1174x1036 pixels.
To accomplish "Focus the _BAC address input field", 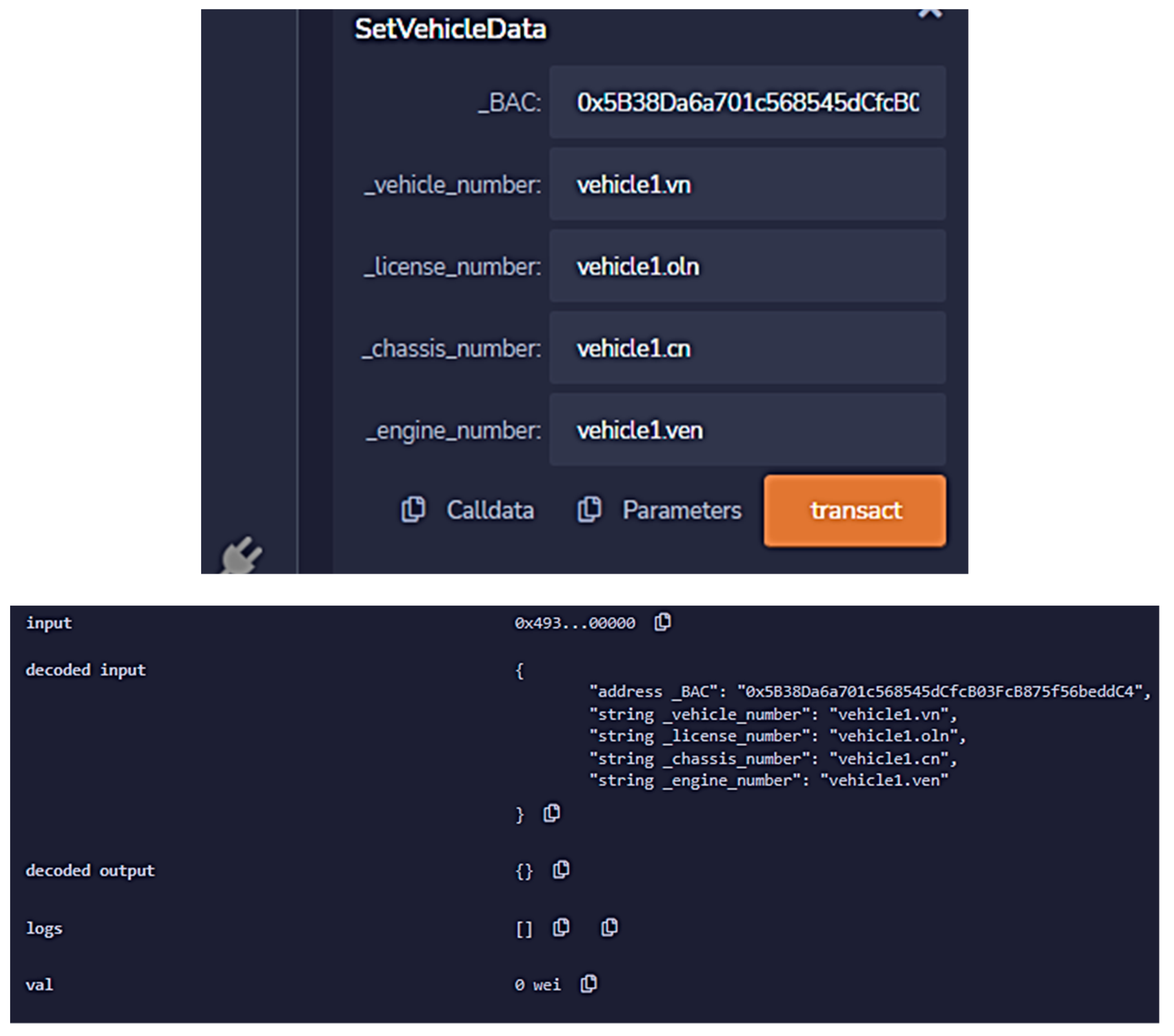I will pos(747,102).
